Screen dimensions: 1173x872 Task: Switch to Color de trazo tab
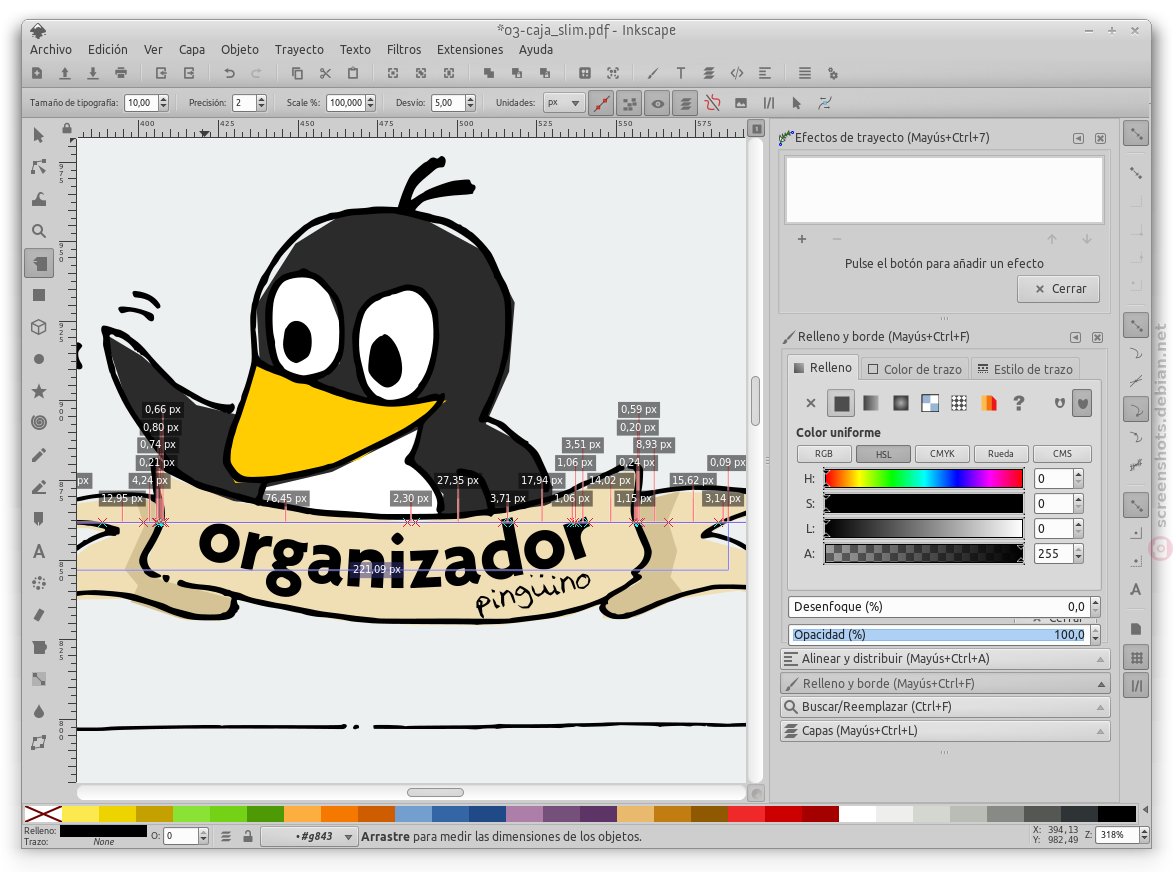click(x=915, y=369)
